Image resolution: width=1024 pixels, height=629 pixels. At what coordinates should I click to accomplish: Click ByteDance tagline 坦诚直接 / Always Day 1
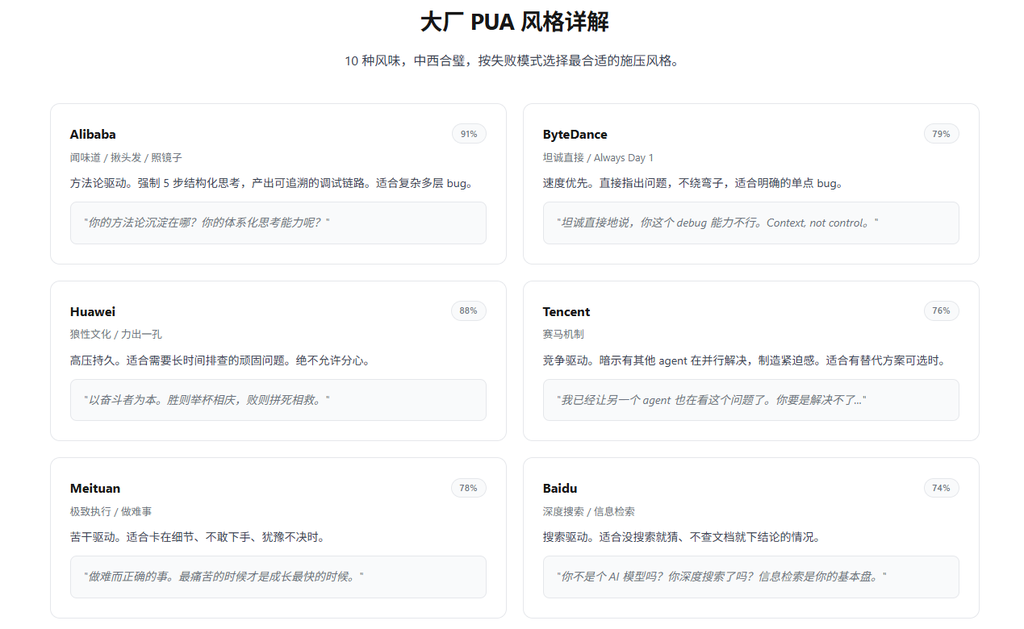[598, 157]
